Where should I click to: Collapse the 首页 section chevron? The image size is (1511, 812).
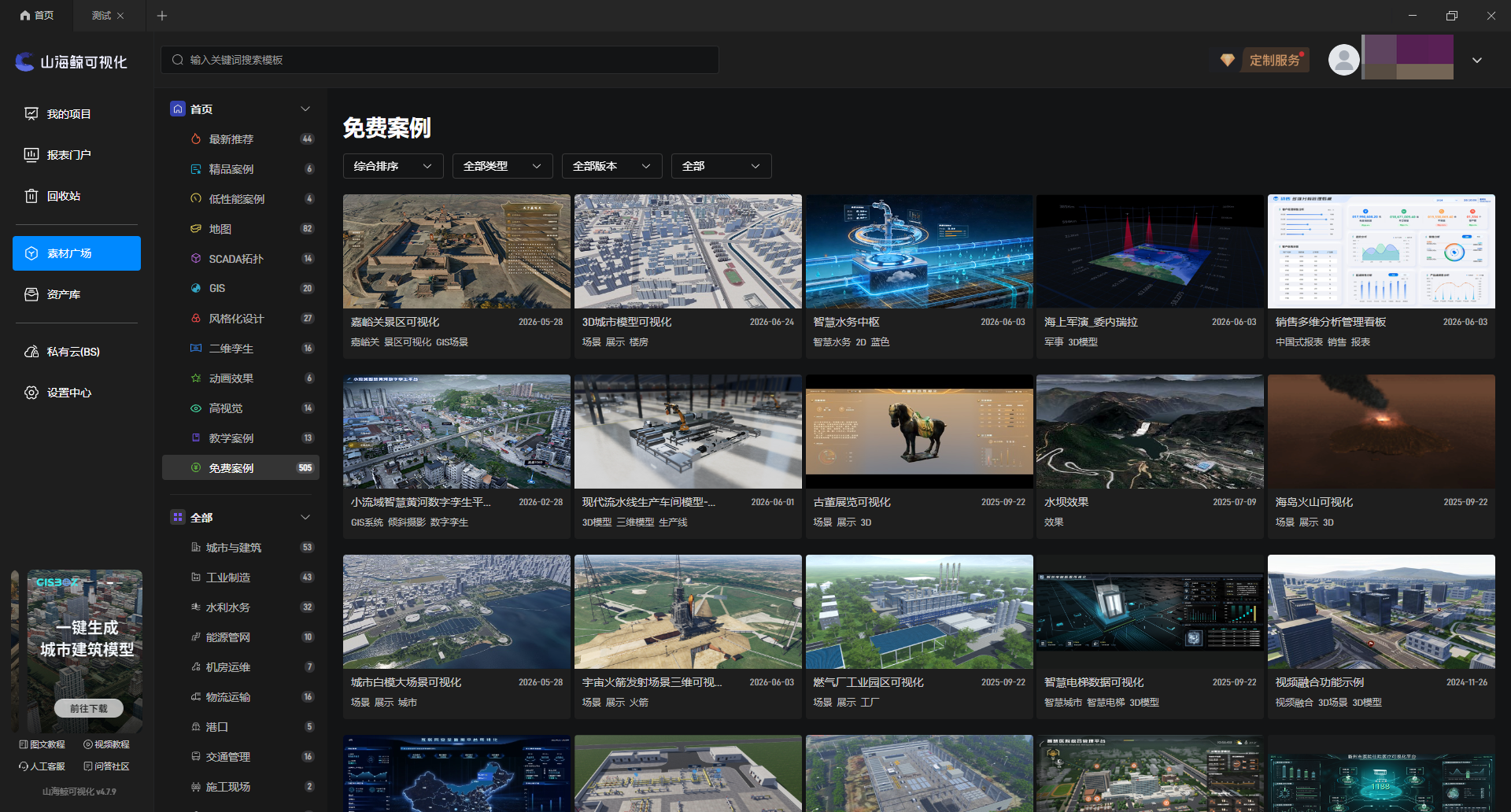pos(305,109)
